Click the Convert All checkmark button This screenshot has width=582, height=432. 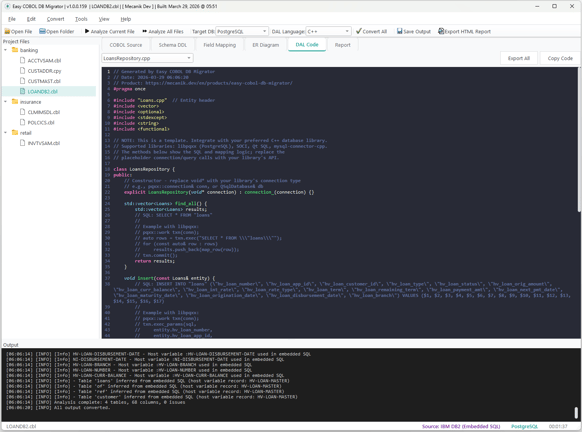371,32
